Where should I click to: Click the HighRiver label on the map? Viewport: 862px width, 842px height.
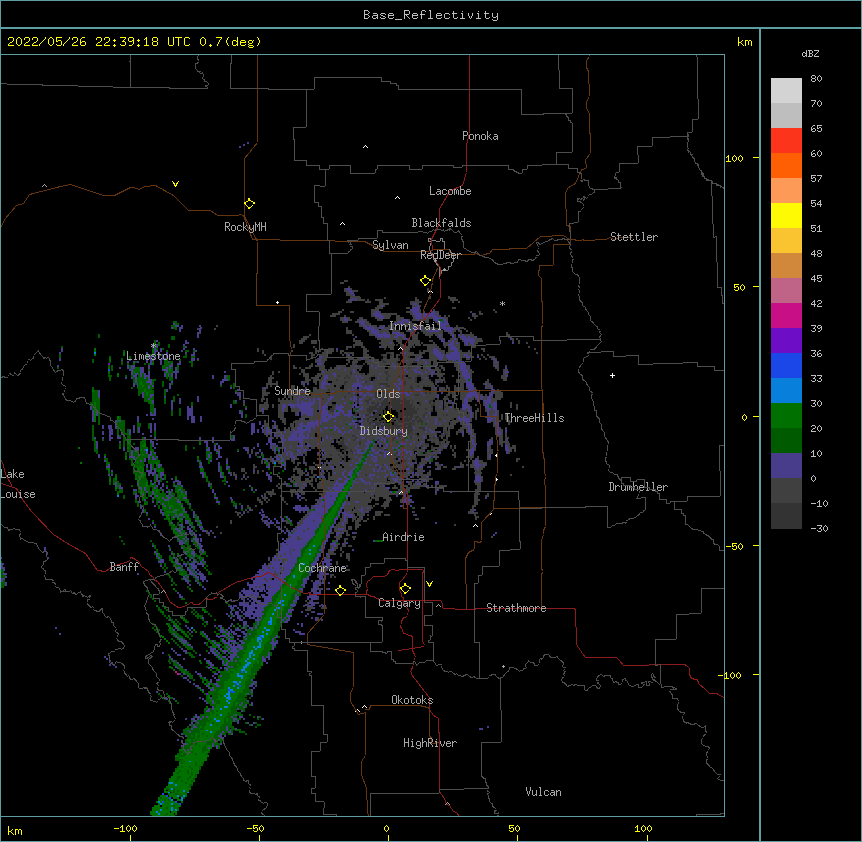pyautogui.click(x=430, y=743)
